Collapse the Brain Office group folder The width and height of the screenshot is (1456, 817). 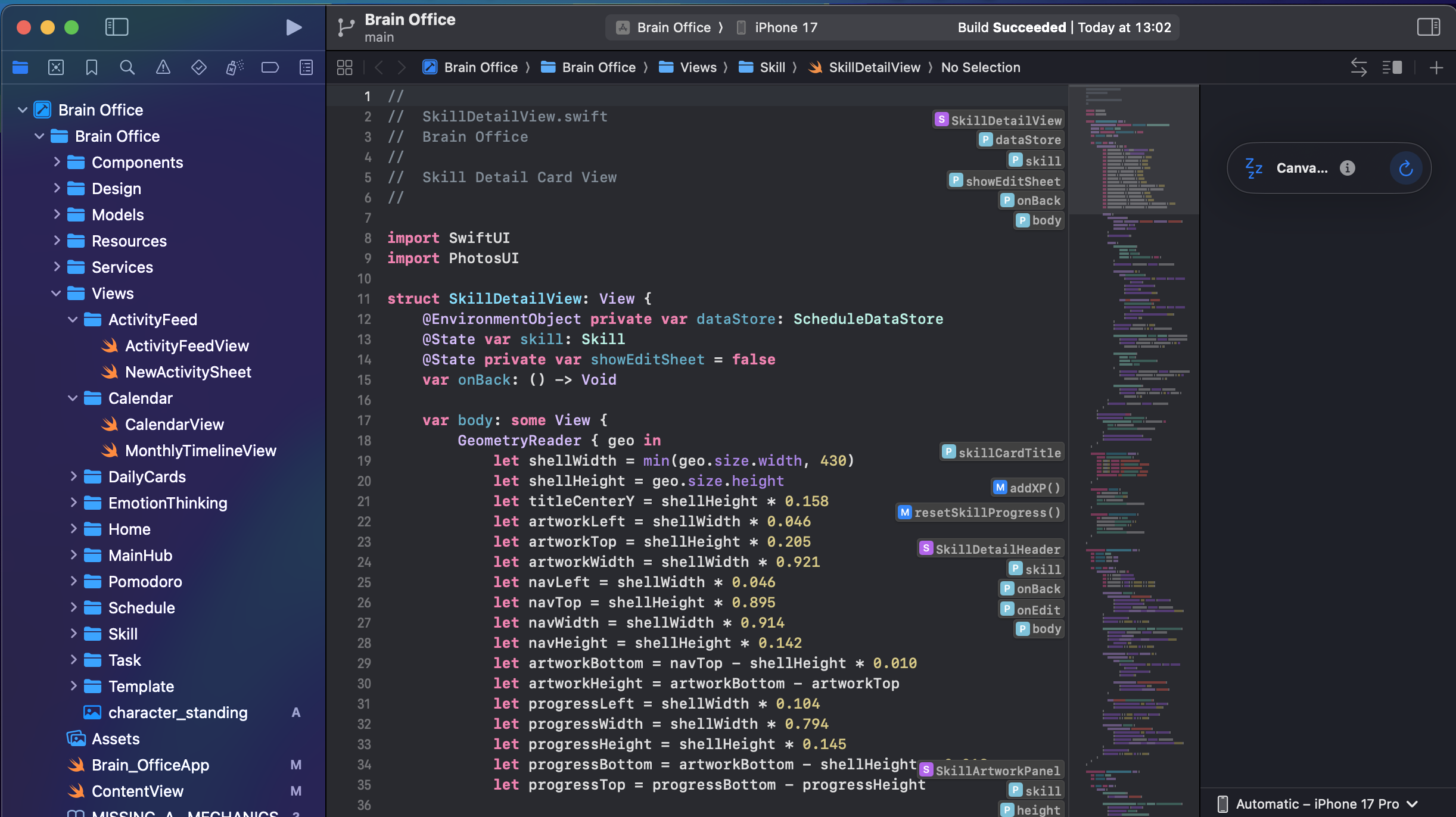pos(39,136)
